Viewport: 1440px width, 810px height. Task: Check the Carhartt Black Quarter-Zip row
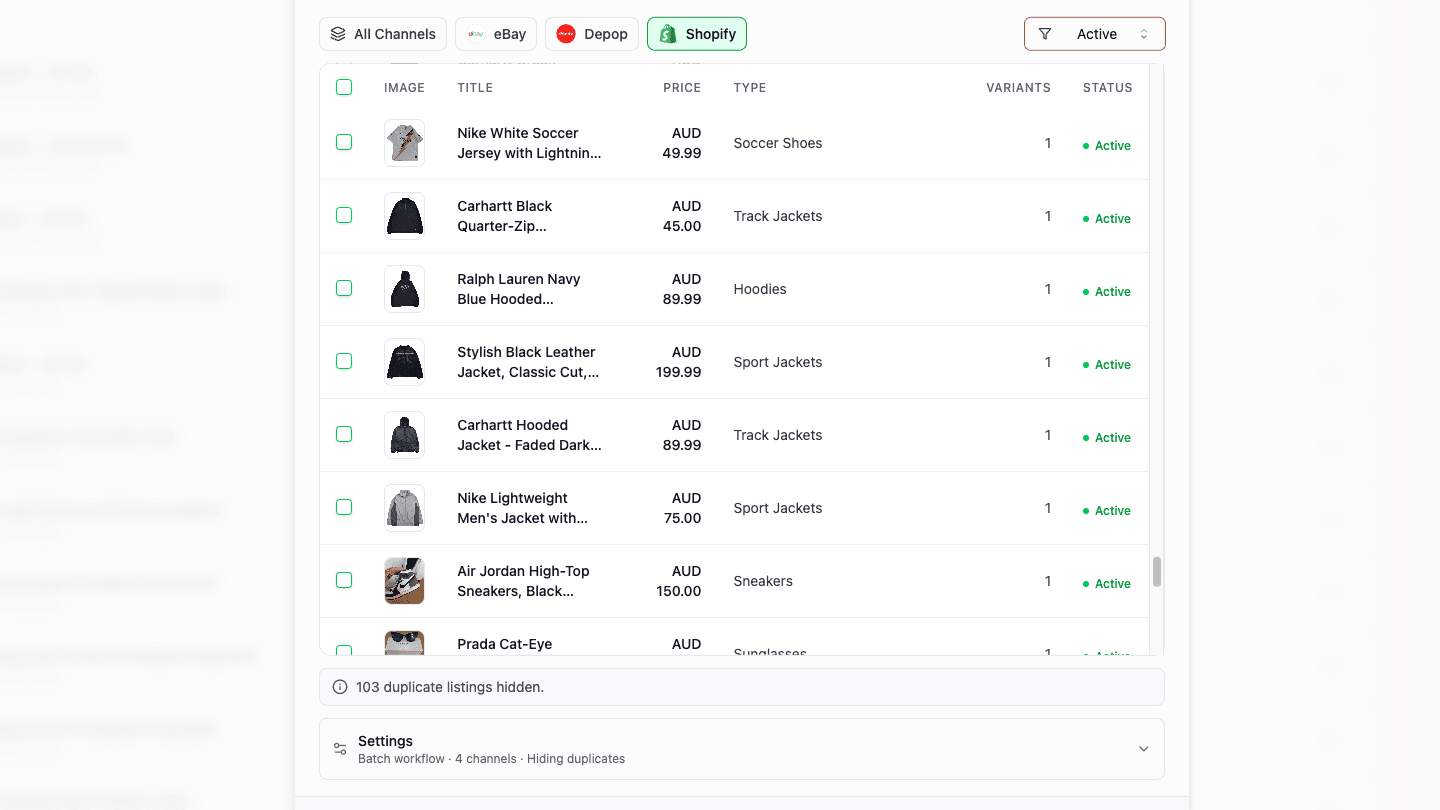344,216
